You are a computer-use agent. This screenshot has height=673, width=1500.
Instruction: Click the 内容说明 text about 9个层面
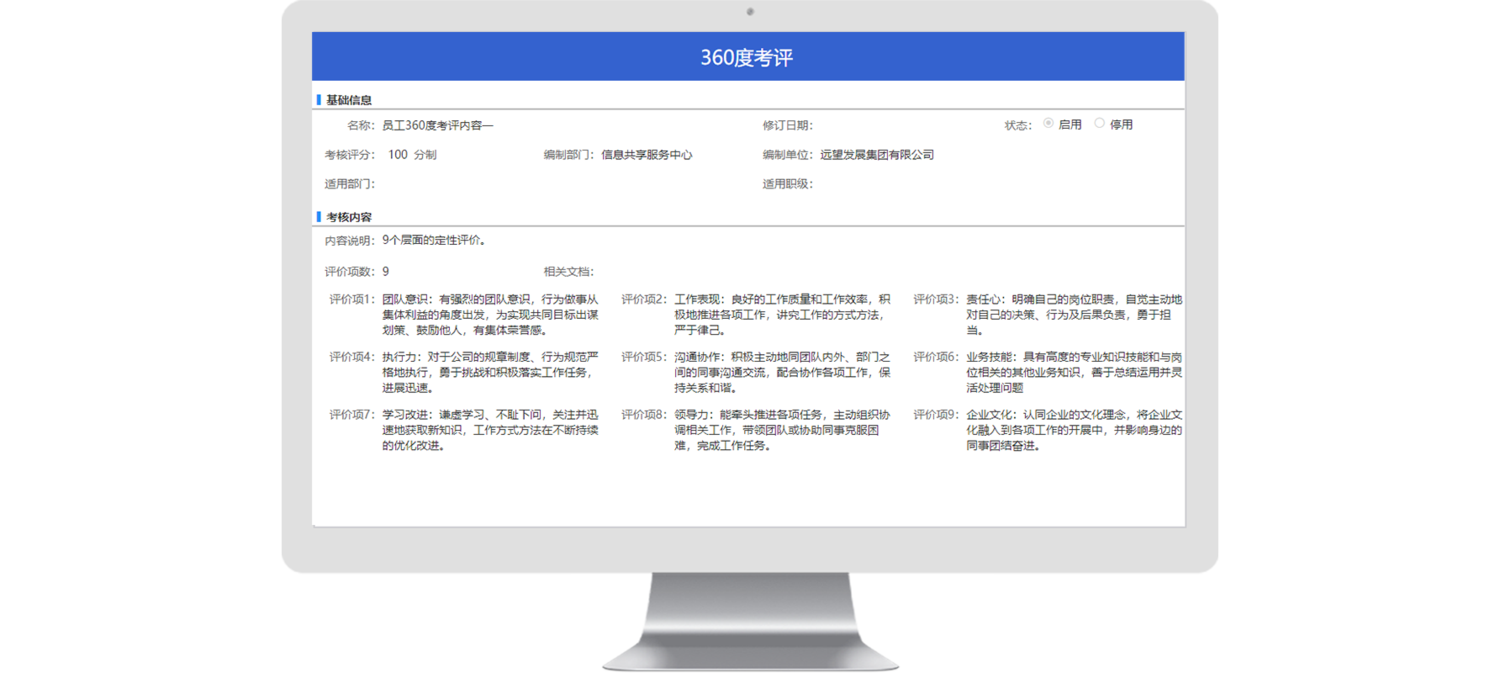coord(434,241)
